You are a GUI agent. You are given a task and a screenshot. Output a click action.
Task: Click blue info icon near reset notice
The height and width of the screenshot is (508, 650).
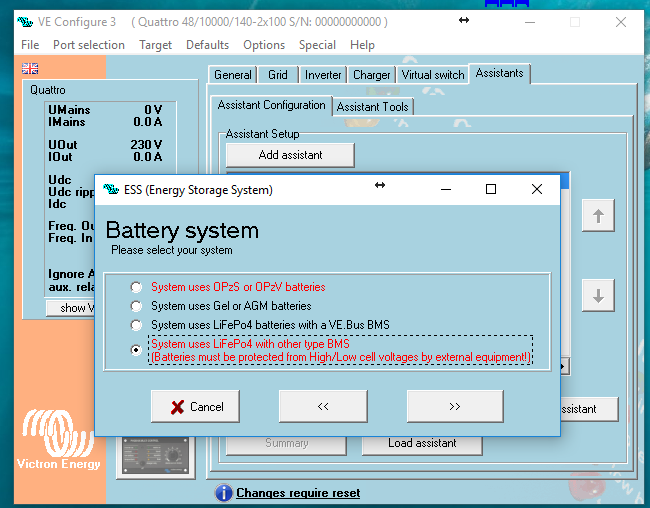pos(224,493)
